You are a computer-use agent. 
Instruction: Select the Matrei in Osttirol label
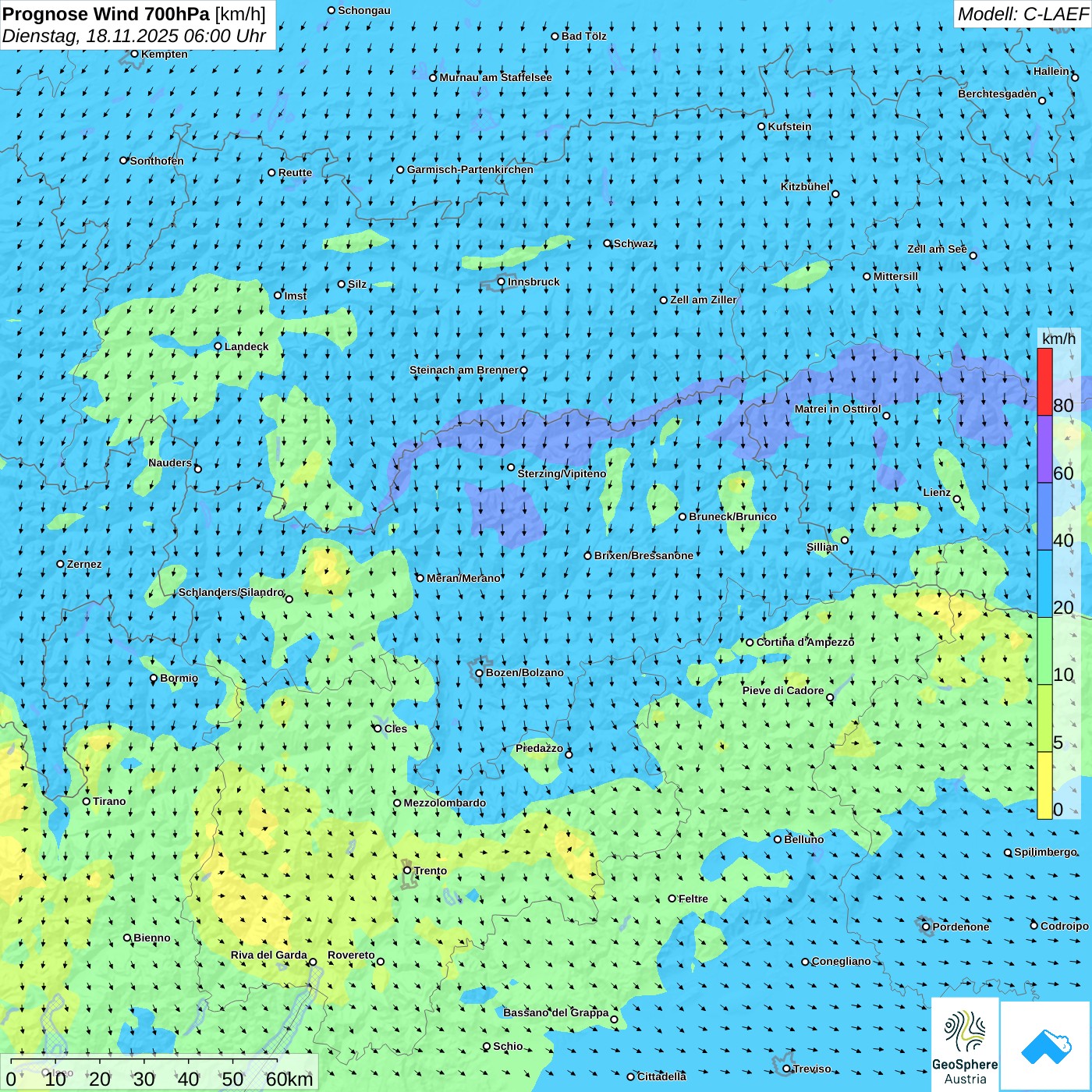838,409
